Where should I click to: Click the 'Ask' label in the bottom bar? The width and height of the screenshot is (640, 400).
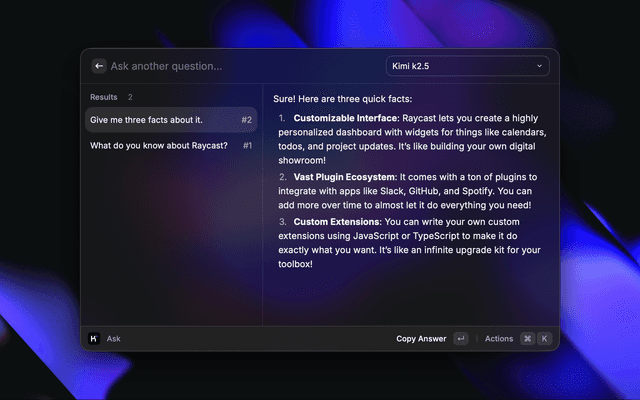click(114, 339)
